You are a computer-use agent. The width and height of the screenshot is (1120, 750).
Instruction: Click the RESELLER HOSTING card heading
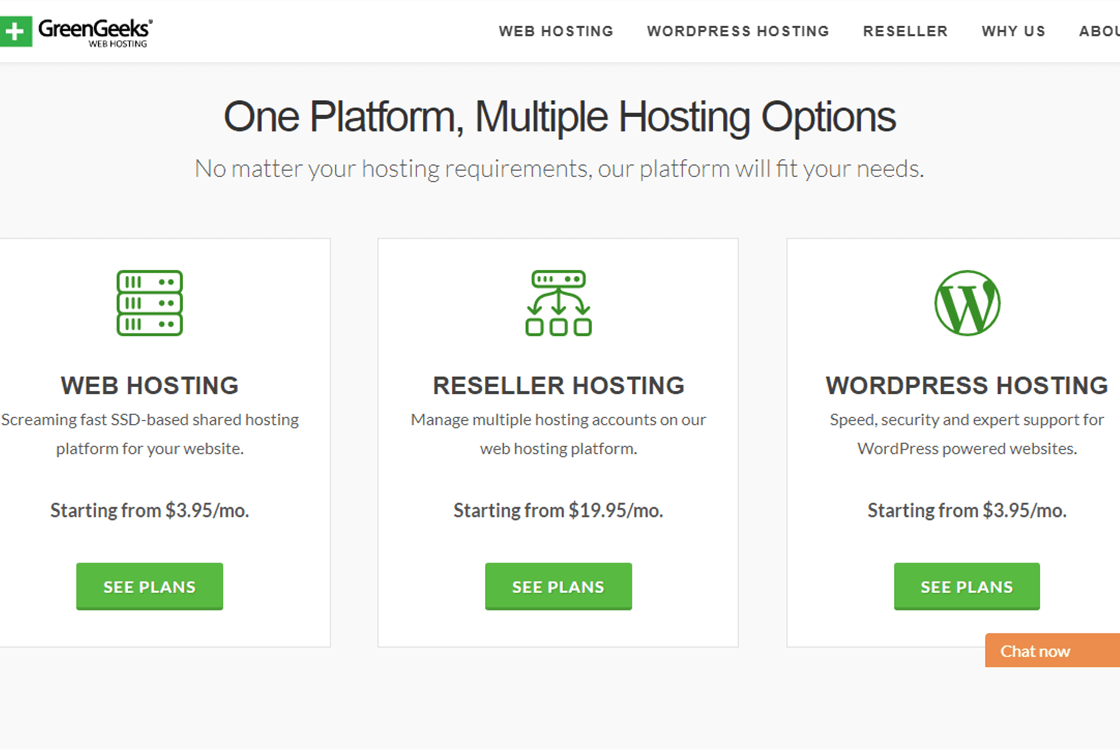coord(558,386)
